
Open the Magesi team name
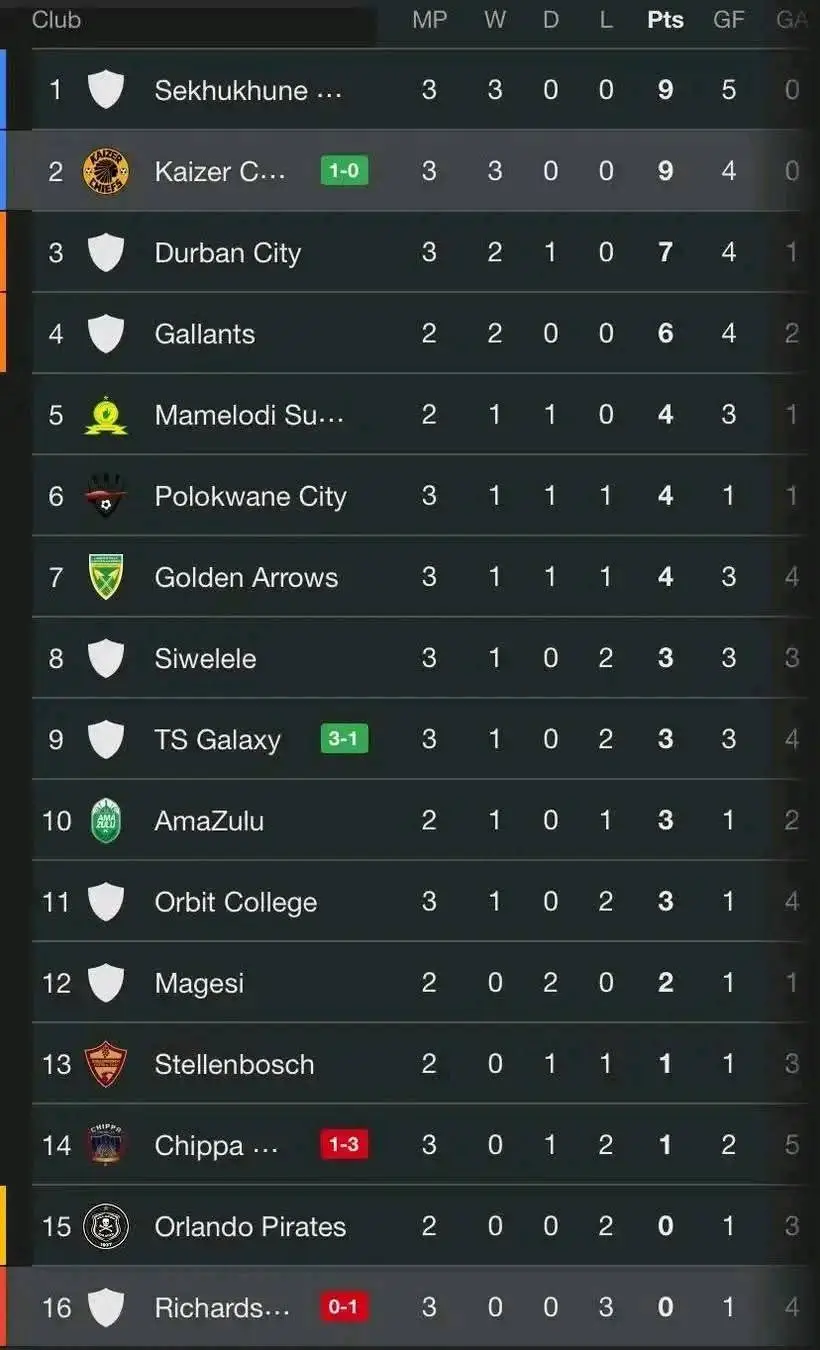199,984
